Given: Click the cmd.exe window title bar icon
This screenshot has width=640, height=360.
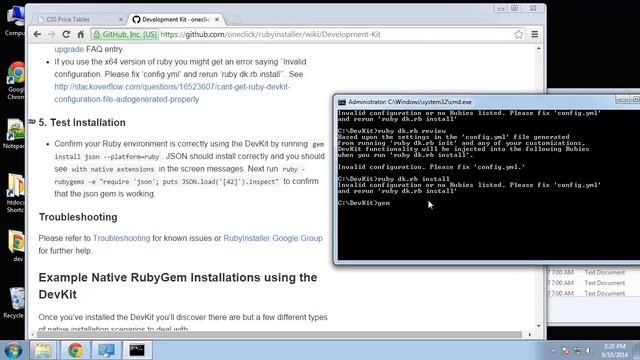Looking at the screenshot, I should pos(342,102).
